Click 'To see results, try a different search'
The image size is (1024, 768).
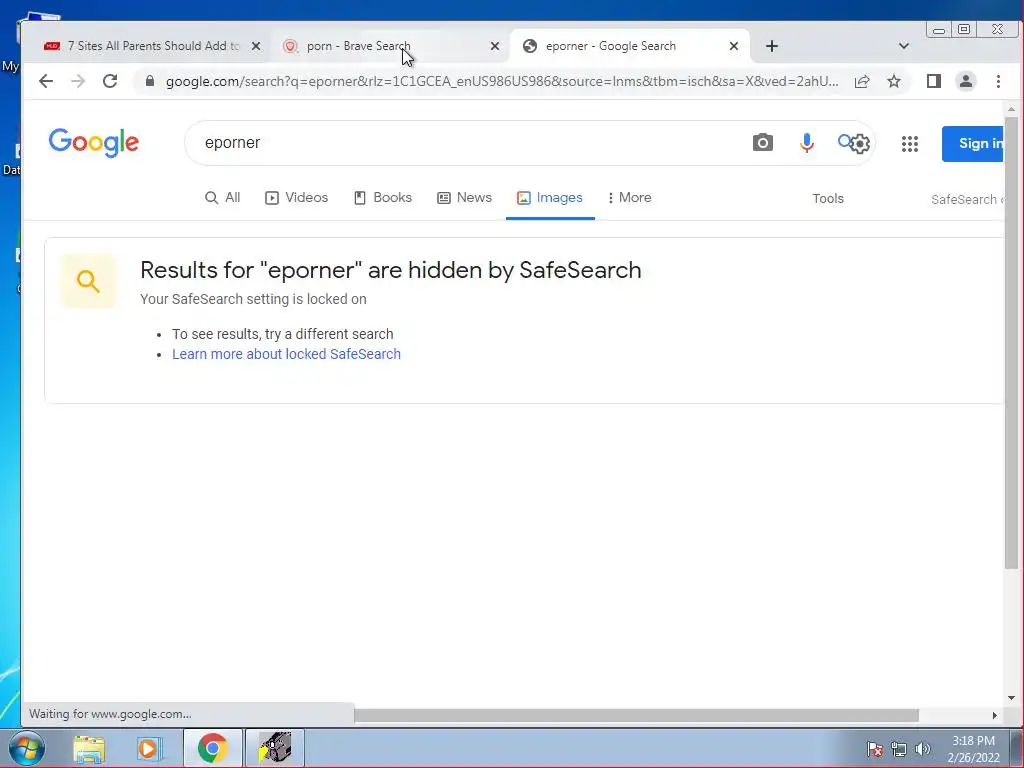(283, 334)
